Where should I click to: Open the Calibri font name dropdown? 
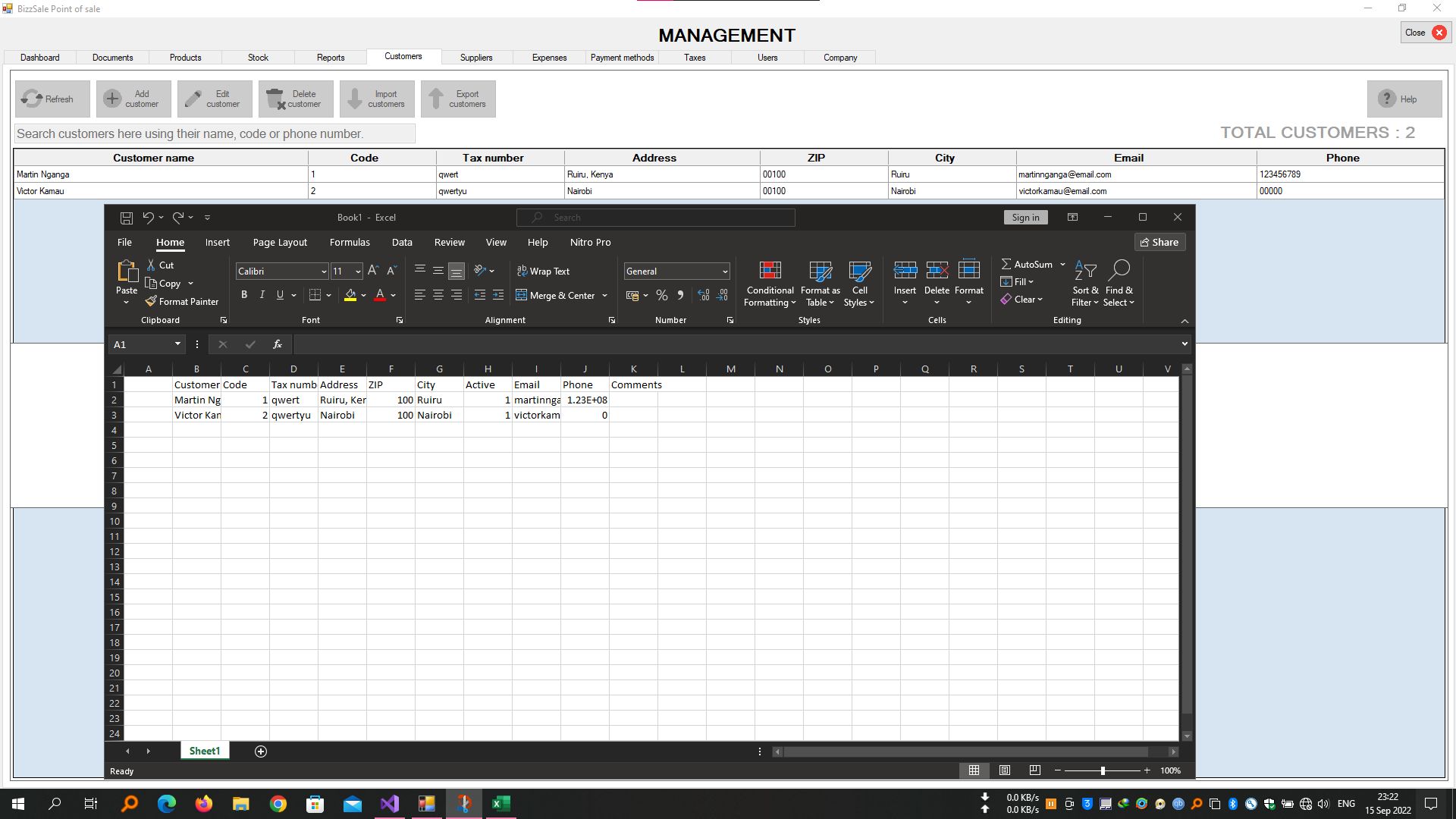(324, 271)
